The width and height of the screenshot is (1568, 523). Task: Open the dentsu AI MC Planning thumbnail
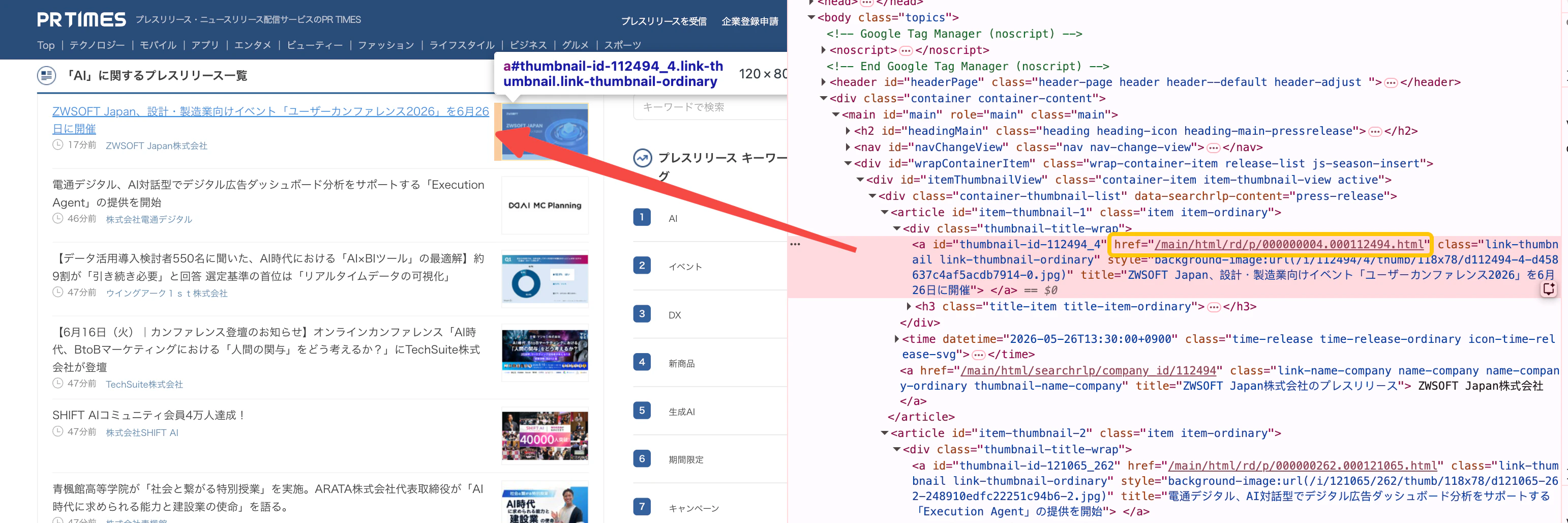click(x=545, y=205)
